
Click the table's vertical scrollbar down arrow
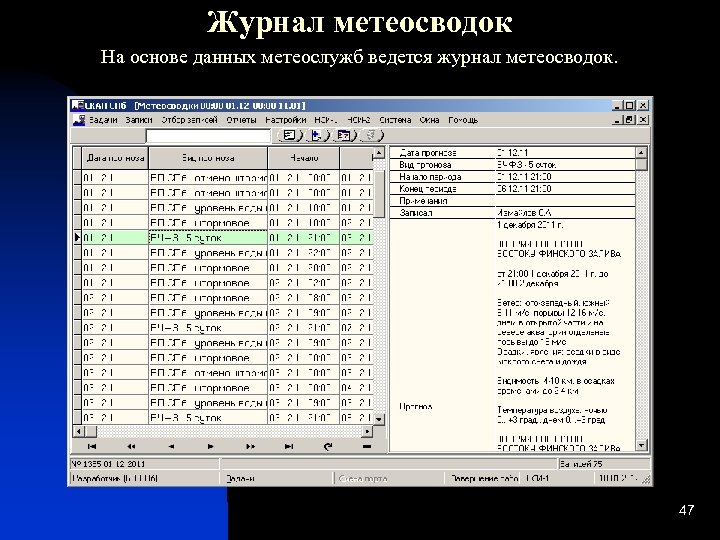click(x=379, y=419)
